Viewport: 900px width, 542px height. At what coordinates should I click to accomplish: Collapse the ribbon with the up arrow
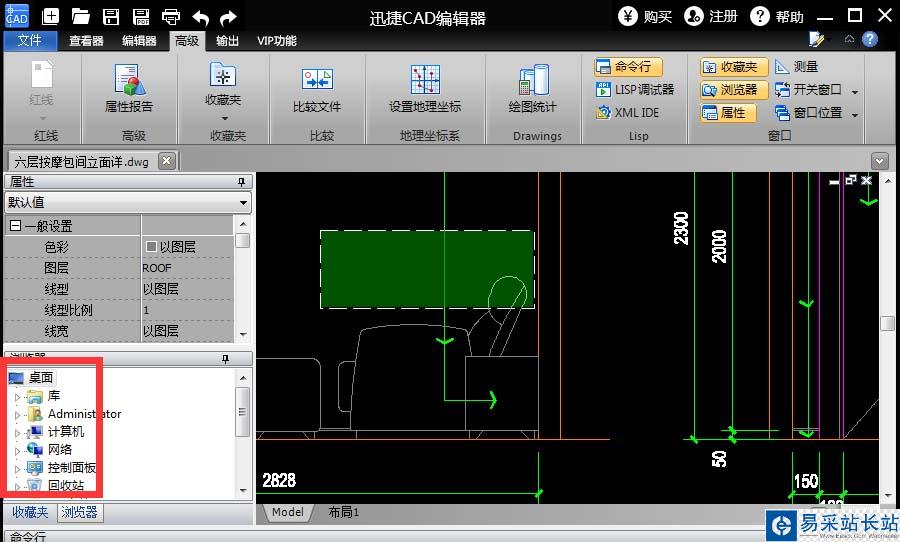coord(849,39)
